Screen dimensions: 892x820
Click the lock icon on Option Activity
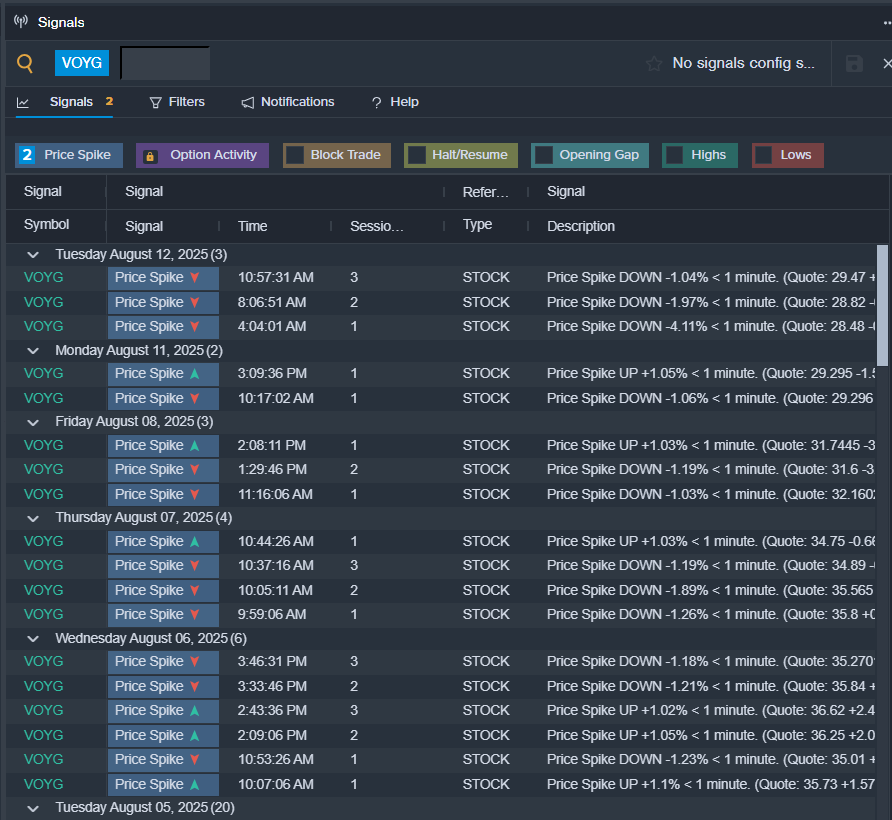pos(150,156)
